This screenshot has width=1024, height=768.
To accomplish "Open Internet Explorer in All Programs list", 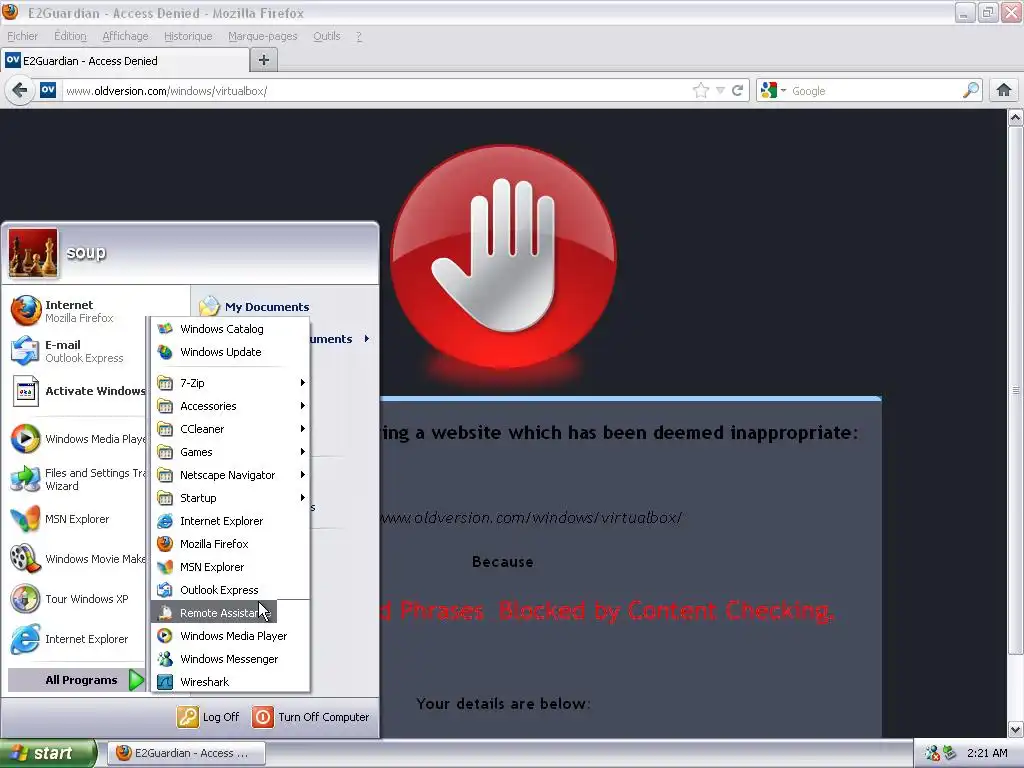I will point(230,521).
